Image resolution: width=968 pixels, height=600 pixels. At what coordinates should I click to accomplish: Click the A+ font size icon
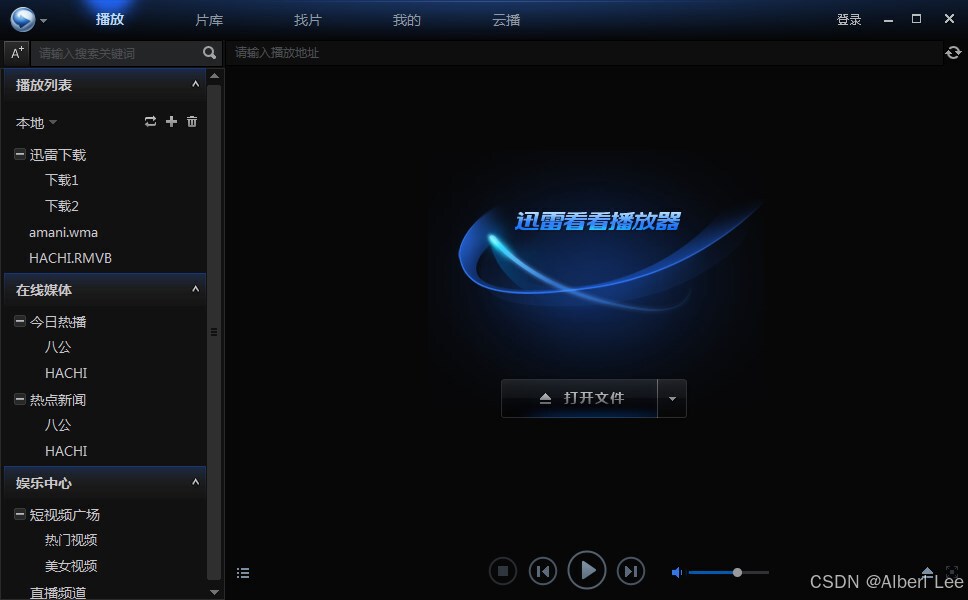tap(17, 52)
